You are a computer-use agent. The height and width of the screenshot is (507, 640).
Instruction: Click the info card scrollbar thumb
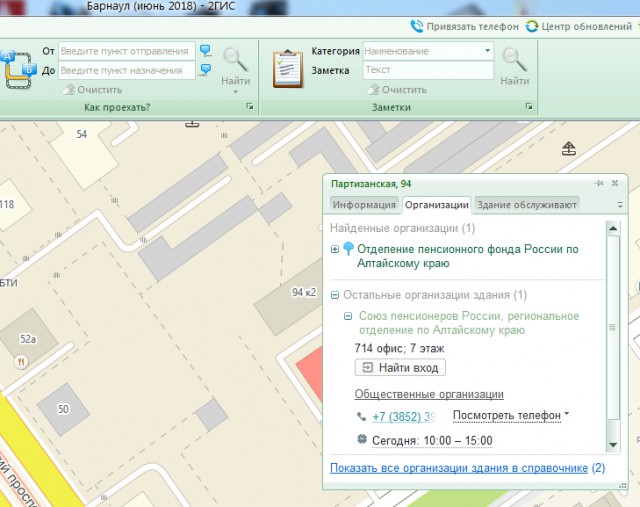[613, 327]
